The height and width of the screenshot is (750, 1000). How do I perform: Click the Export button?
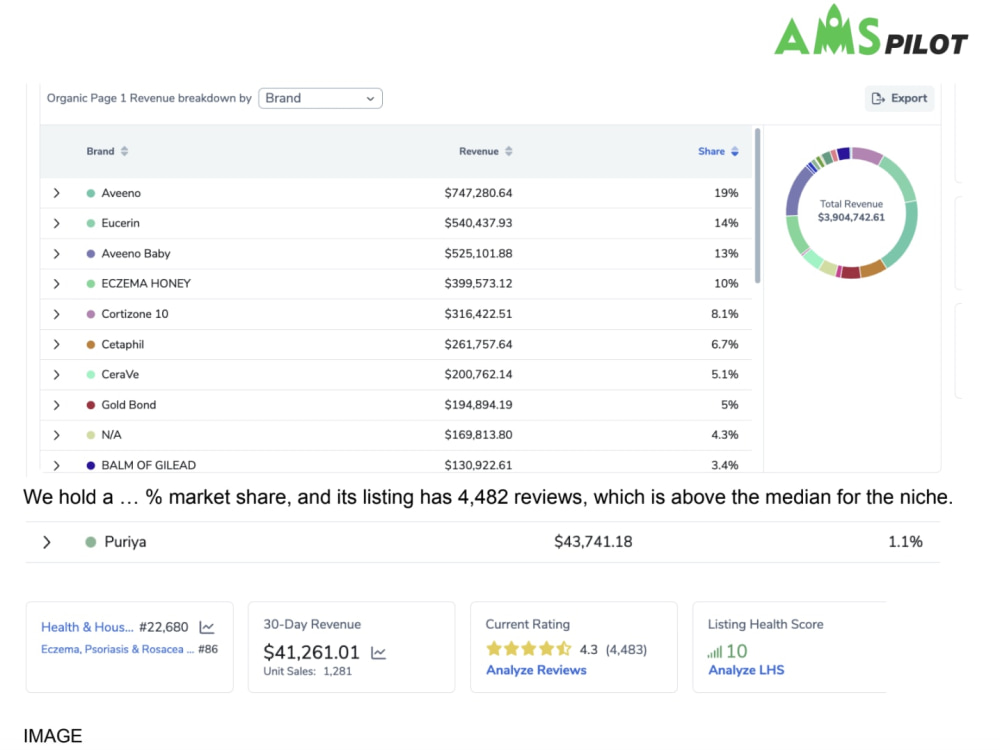899,98
